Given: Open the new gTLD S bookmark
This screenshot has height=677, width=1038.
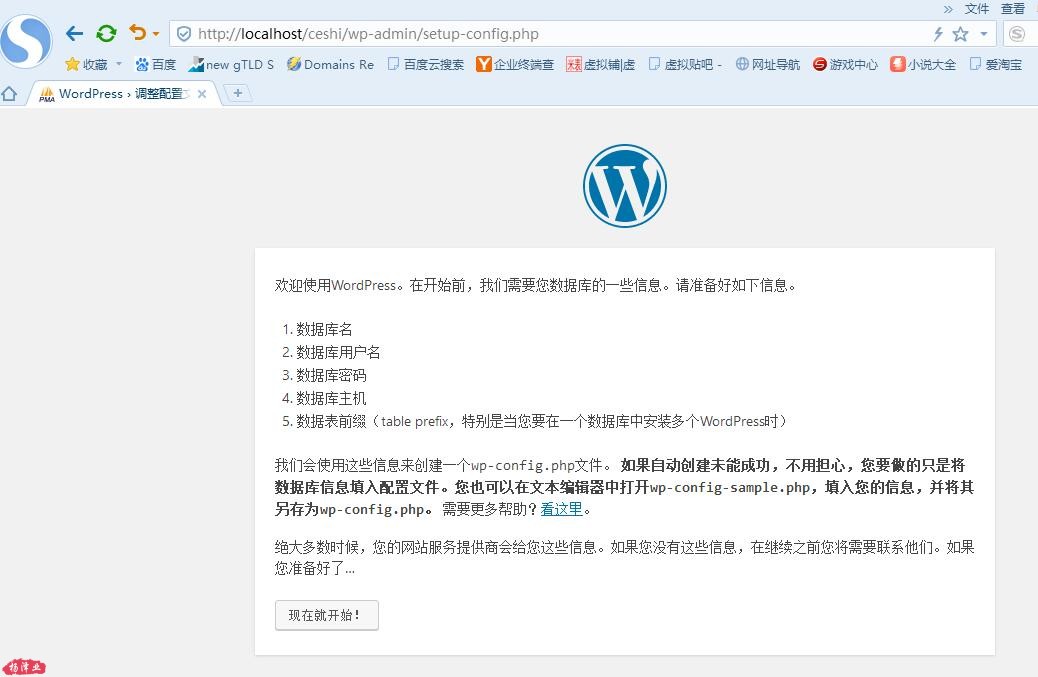Looking at the screenshot, I should click(230, 64).
